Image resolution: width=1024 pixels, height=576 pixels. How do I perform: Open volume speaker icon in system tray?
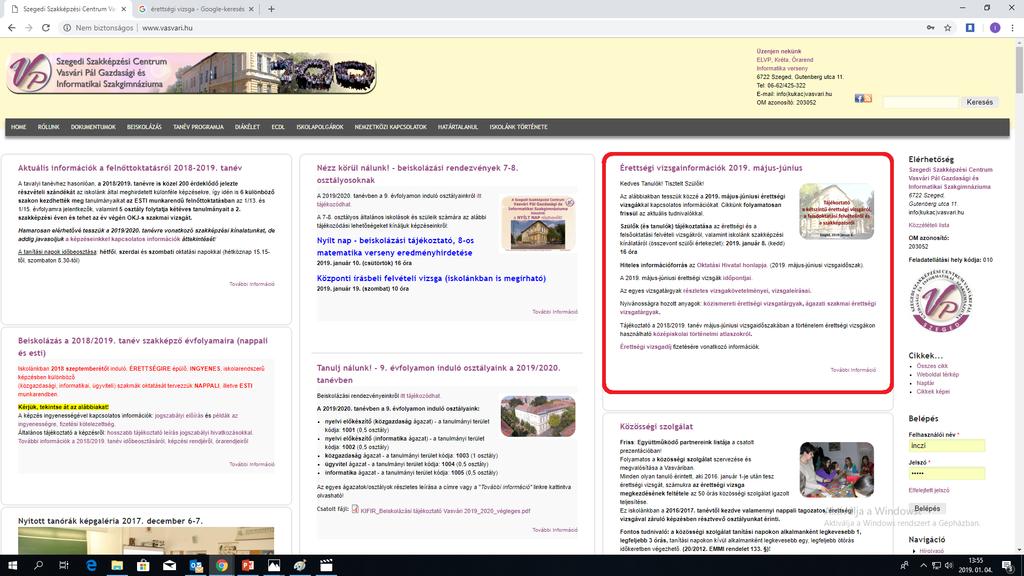tap(949, 566)
